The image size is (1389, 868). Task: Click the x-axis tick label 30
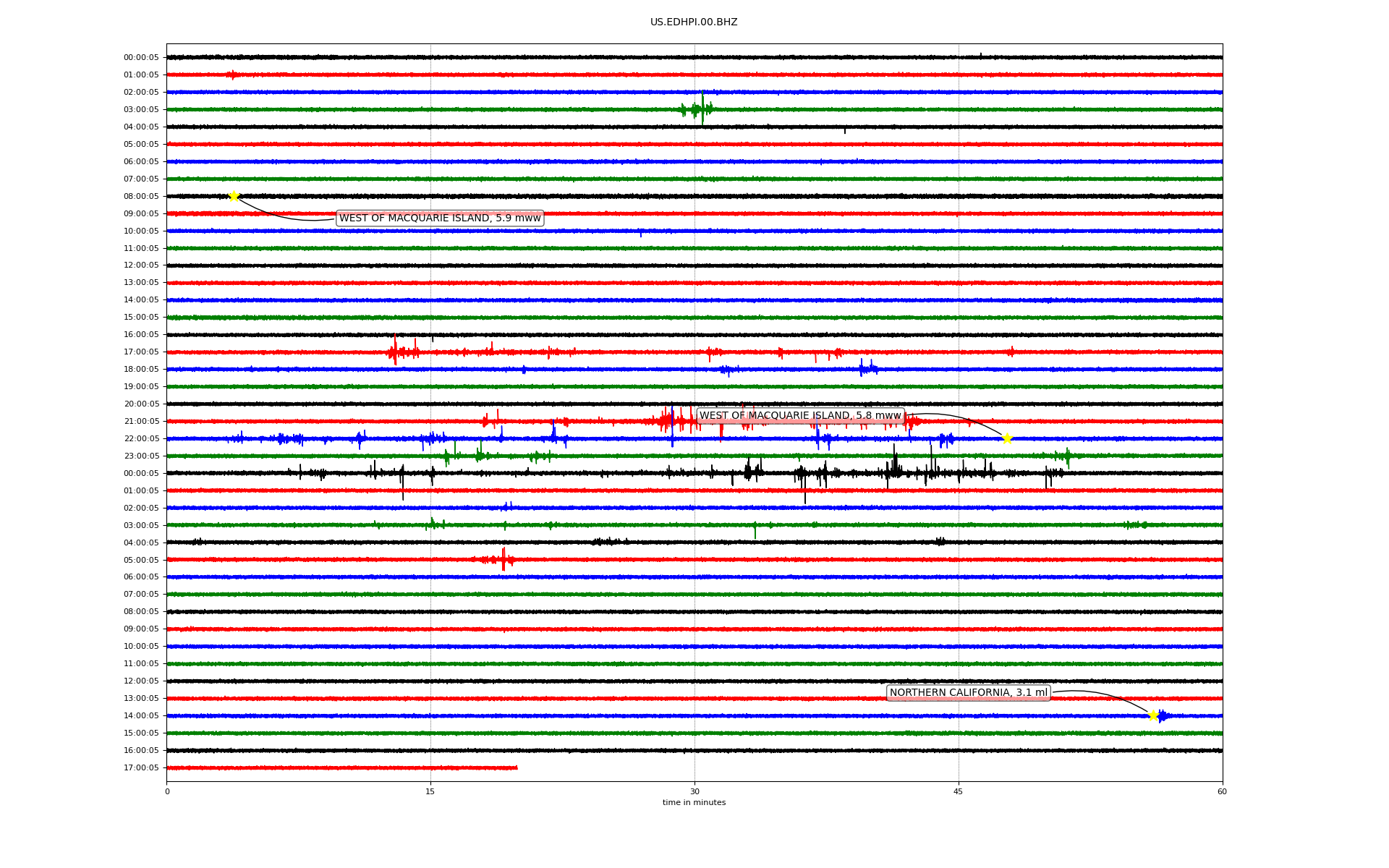point(694,791)
